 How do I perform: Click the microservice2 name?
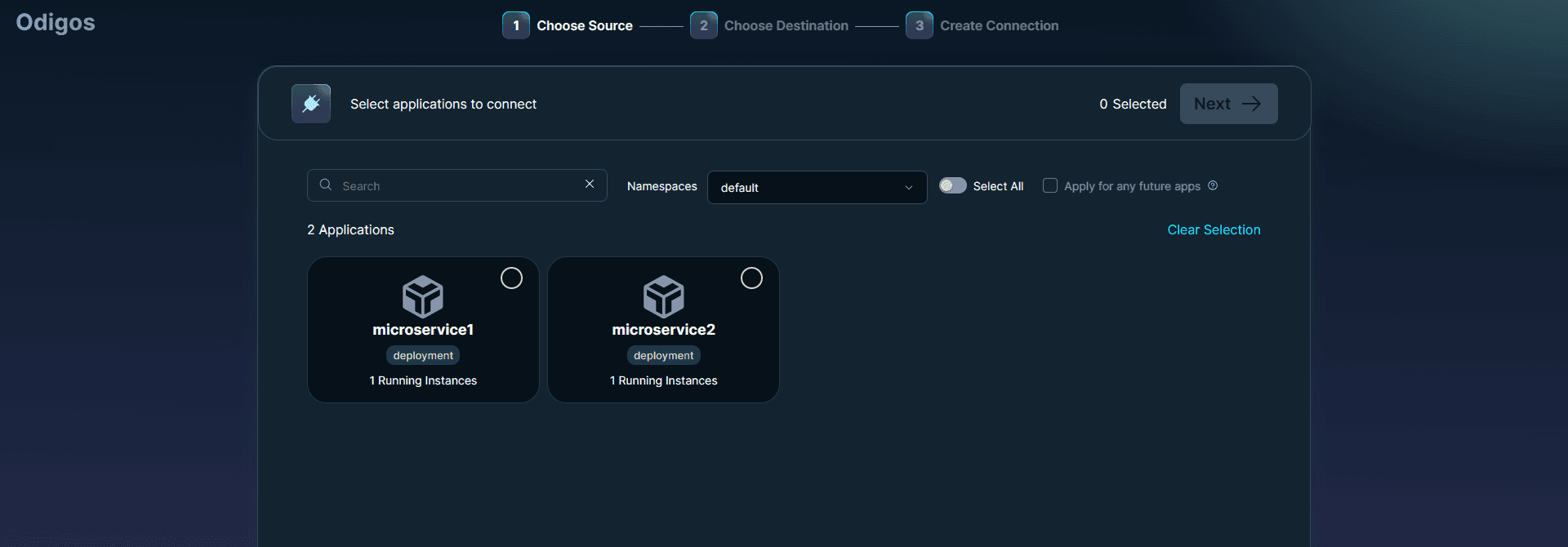tap(664, 329)
